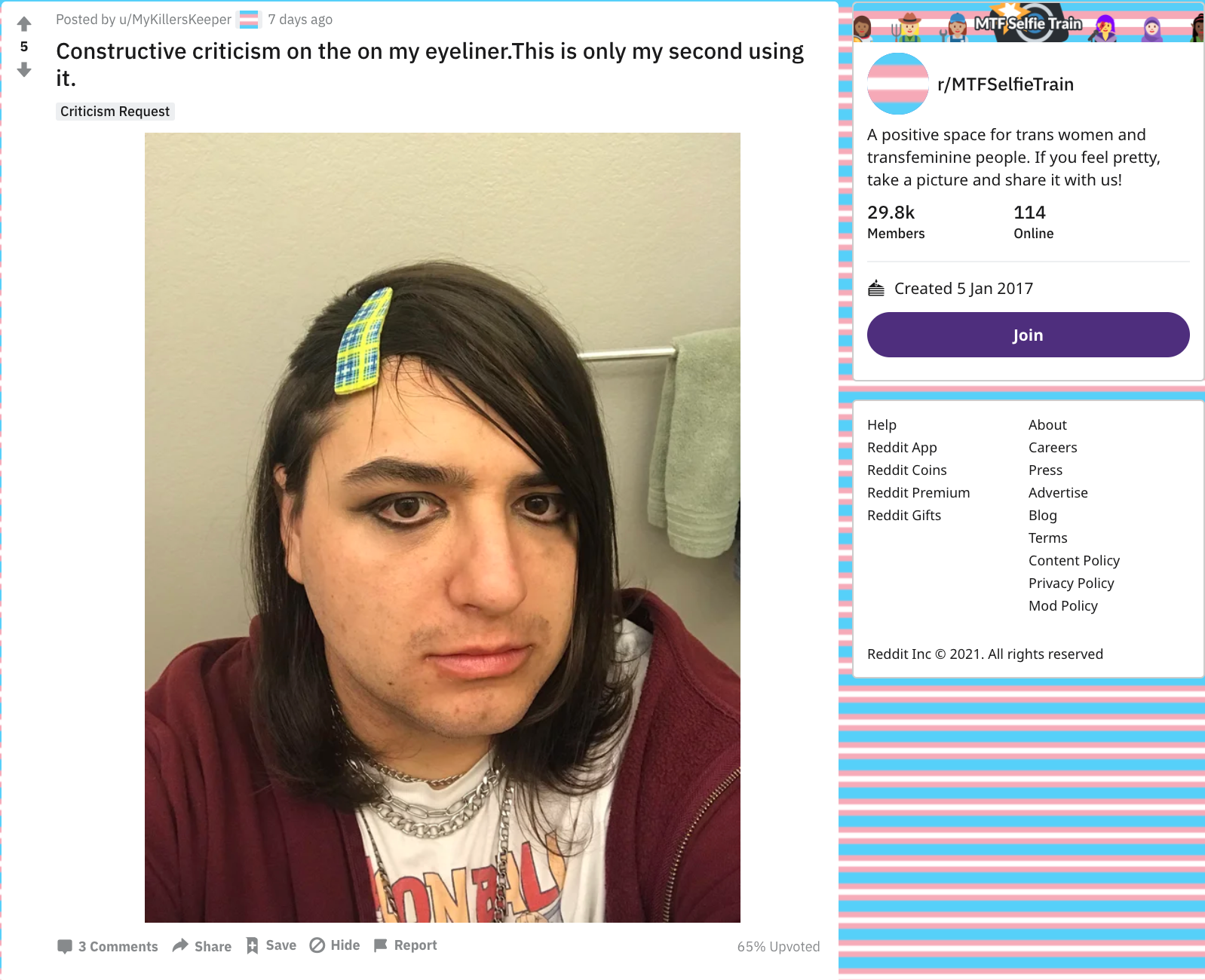Select the Criticism Request flair tag
Viewport: 1205px width, 980px height.
(x=115, y=112)
